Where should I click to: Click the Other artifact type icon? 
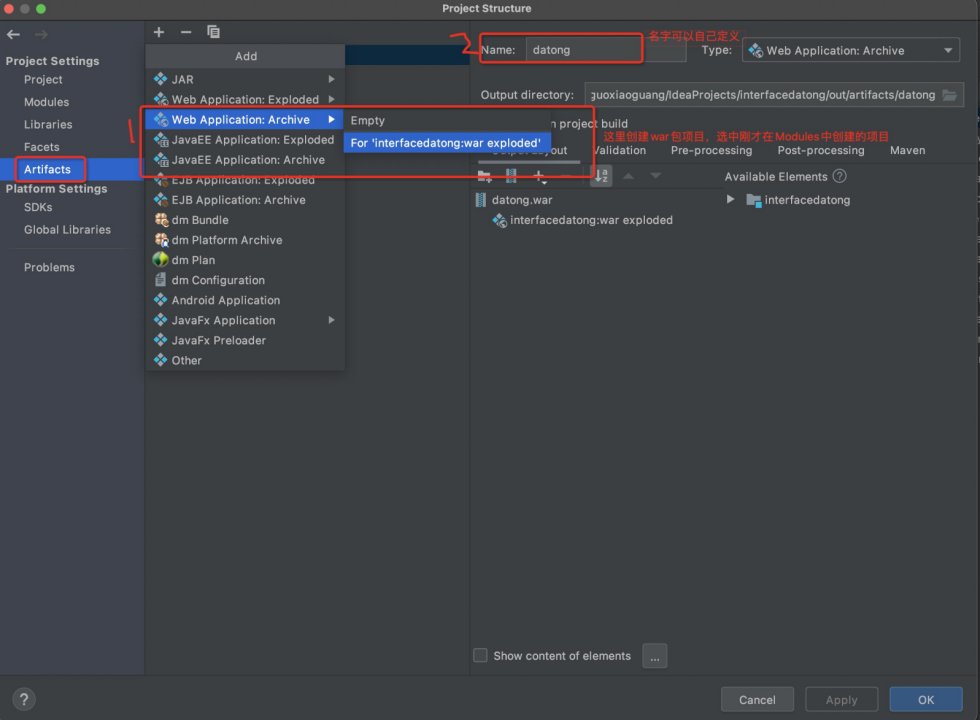coord(161,359)
